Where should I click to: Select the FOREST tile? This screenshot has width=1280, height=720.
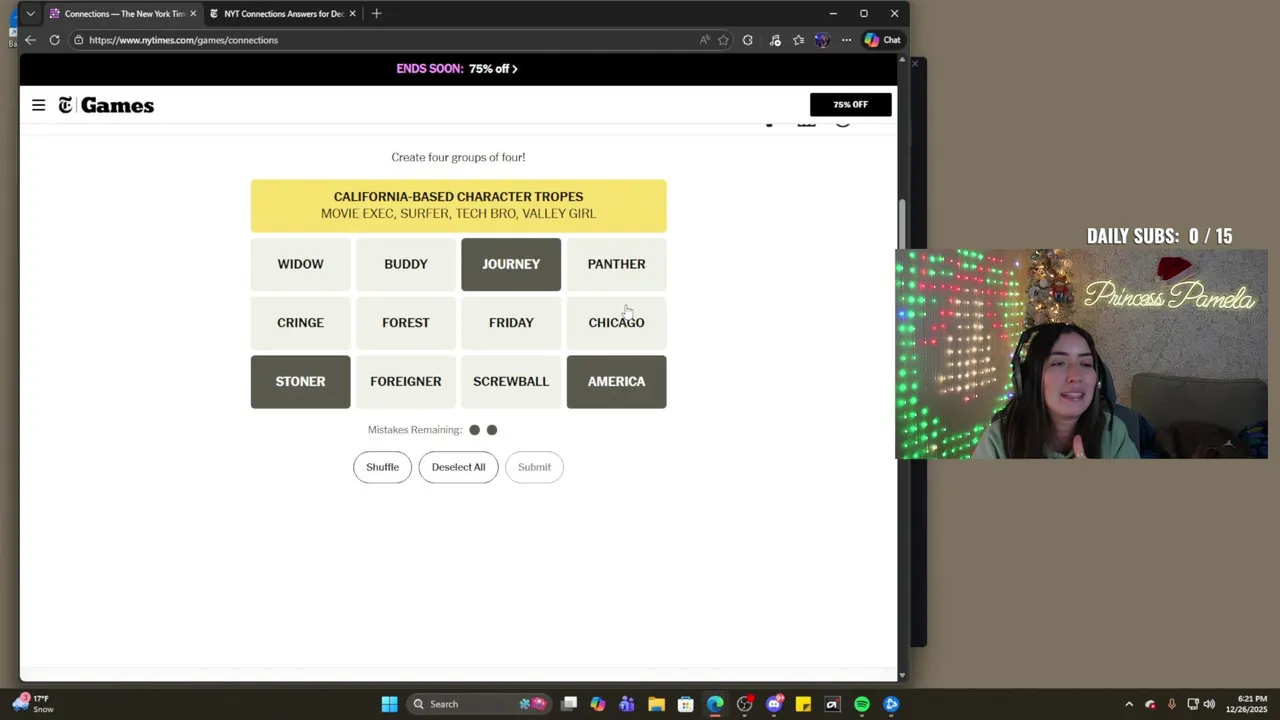[x=406, y=323]
